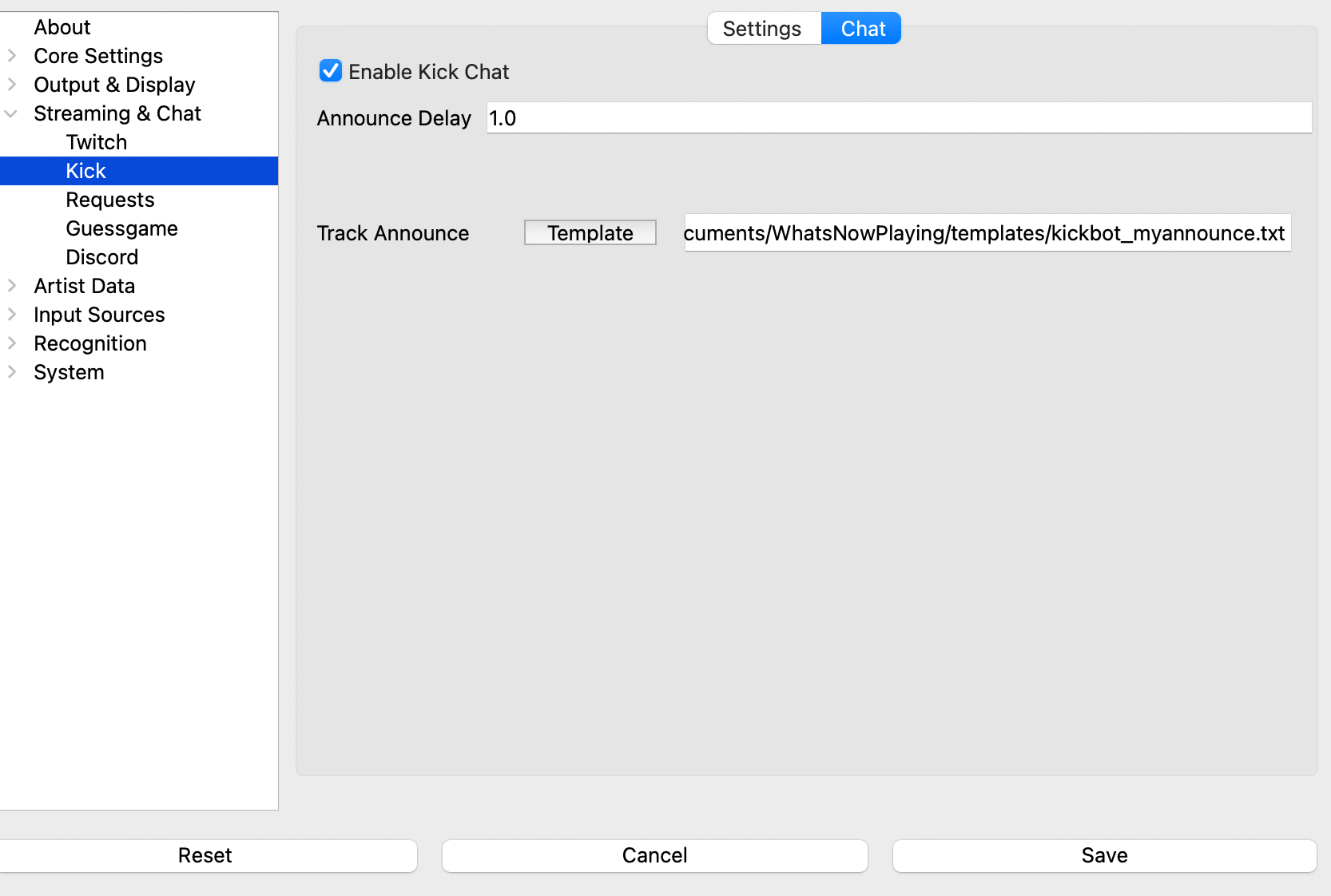1331x896 pixels.
Task: Expand the Output & Display section
Action: coord(12,84)
